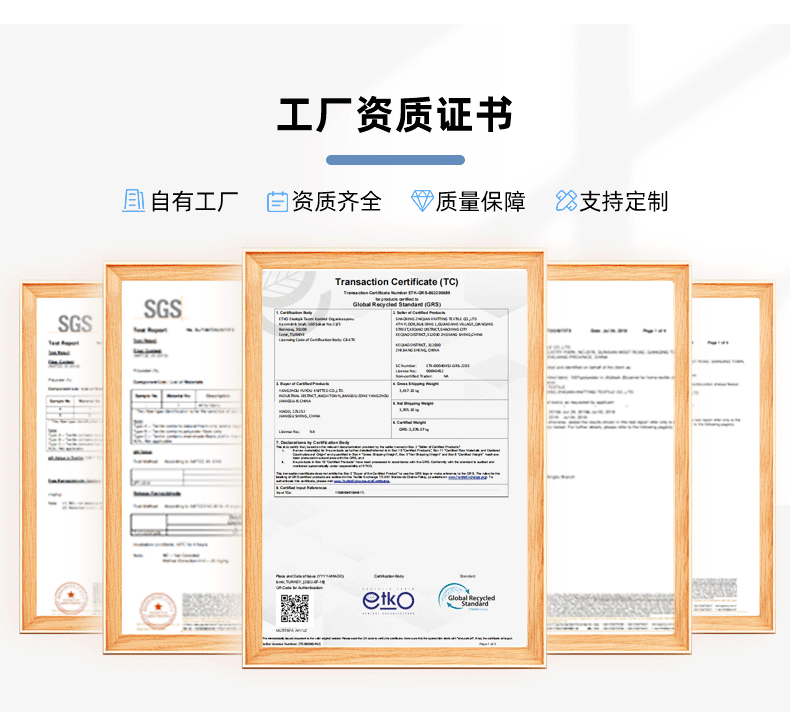The image size is (790, 712).
Task: Click the diamond icon beside 质量保障
Action: (x=422, y=201)
